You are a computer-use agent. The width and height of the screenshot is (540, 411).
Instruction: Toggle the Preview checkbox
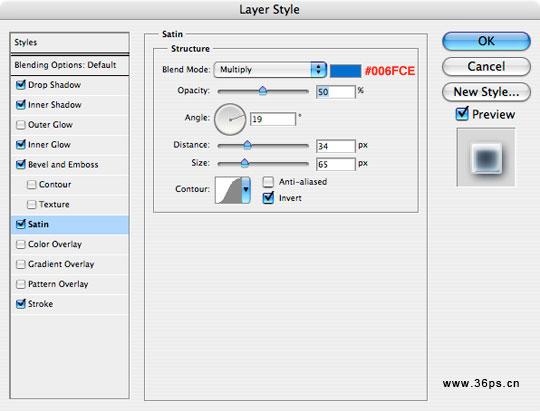coord(462,114)
